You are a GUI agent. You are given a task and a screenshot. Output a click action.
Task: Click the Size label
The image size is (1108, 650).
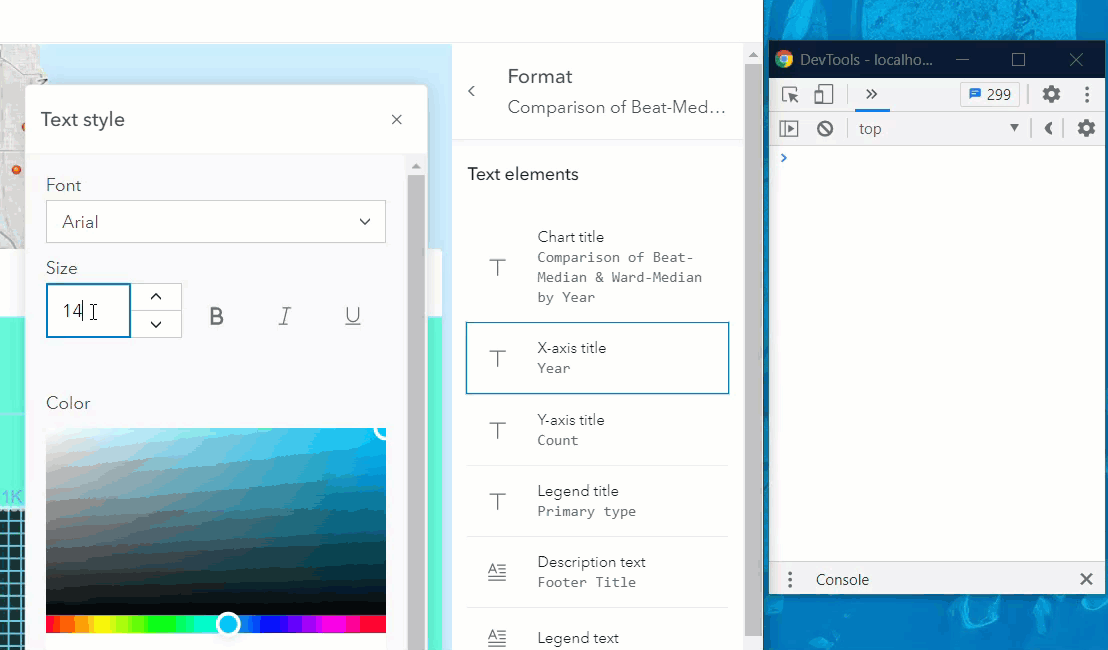(x=61, y=268)
